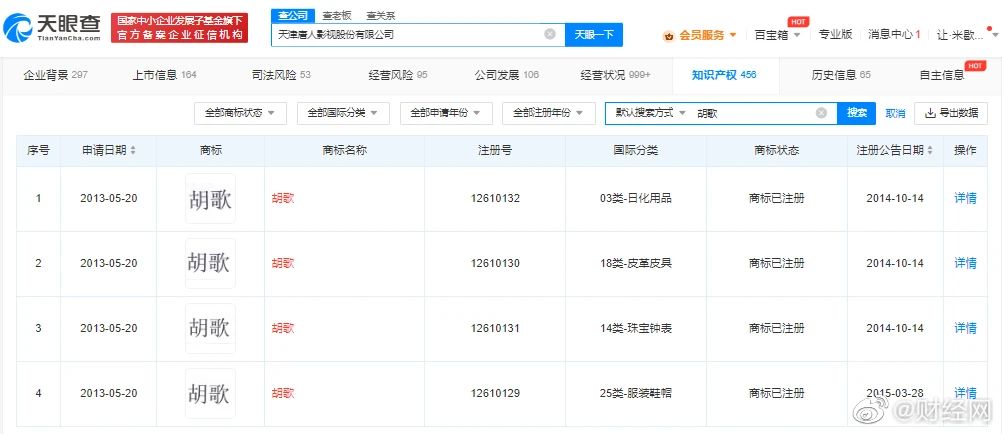Screen dimensions: 1002x434
Task: Click the 2015-03-28 announcement date
Action: point(895,392)
